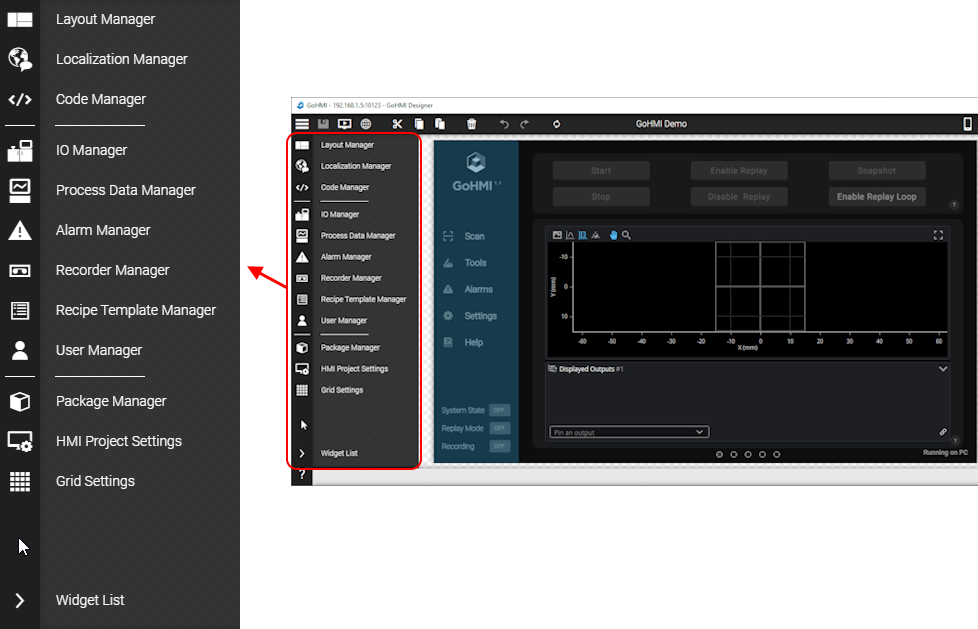Toggle the Recording switch

point(499,446)
